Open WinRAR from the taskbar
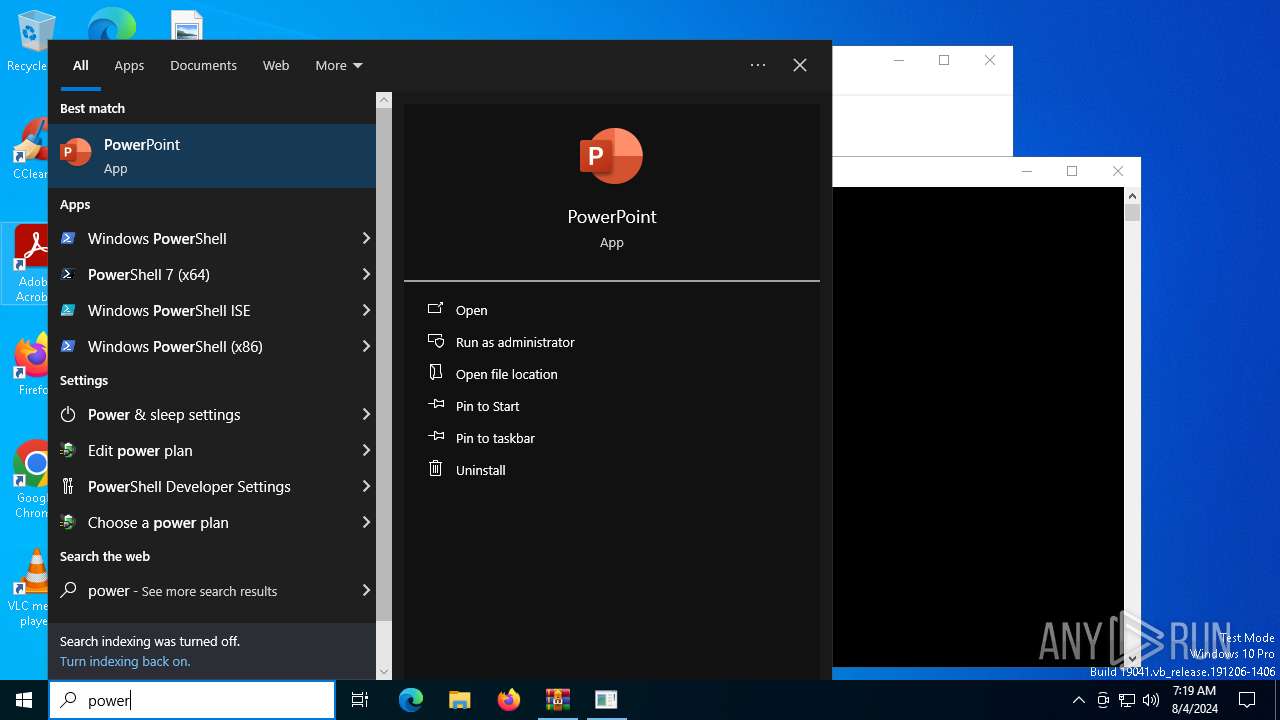Screen dimensions: 1280x720 pos(558,700)
